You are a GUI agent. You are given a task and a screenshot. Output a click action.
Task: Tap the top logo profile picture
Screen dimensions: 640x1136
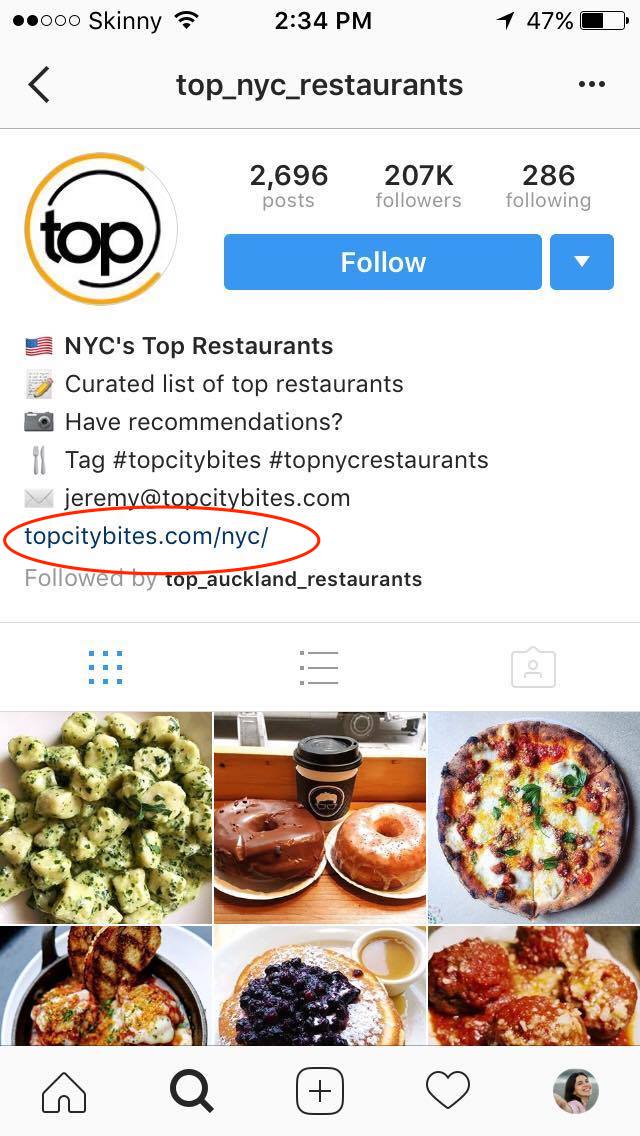[x=101, y=229]
